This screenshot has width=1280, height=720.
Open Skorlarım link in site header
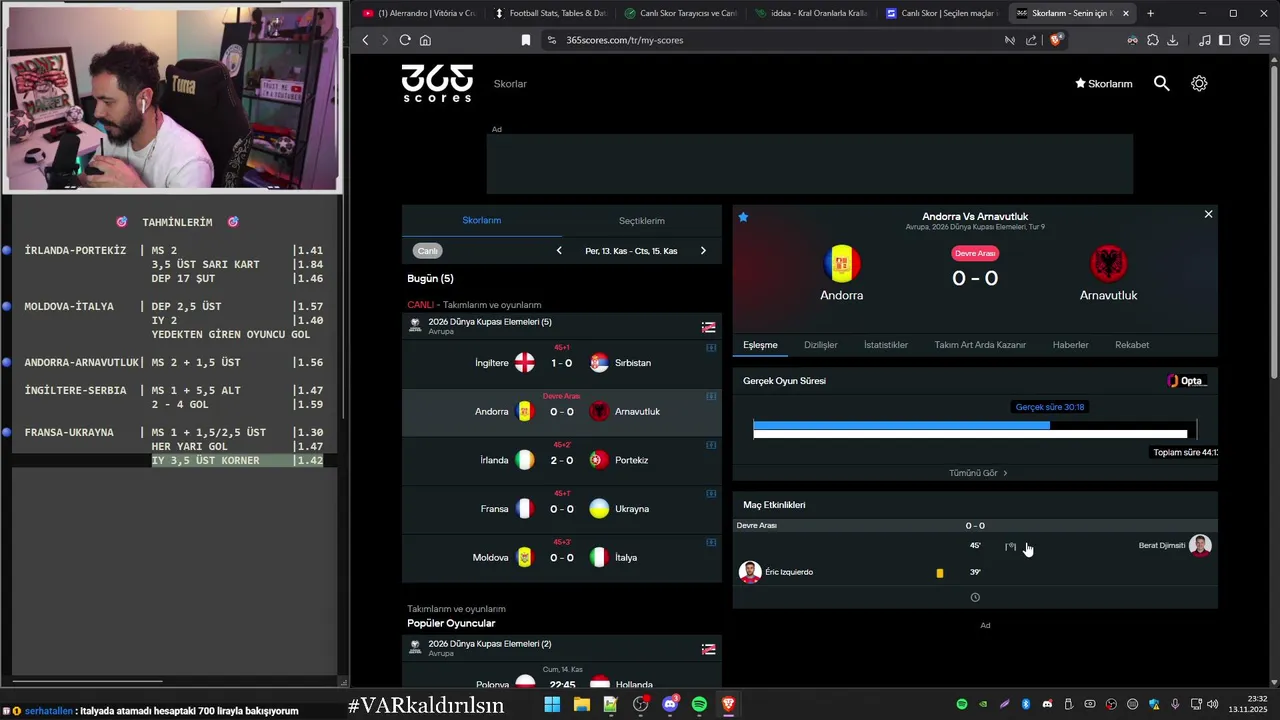1103,84
